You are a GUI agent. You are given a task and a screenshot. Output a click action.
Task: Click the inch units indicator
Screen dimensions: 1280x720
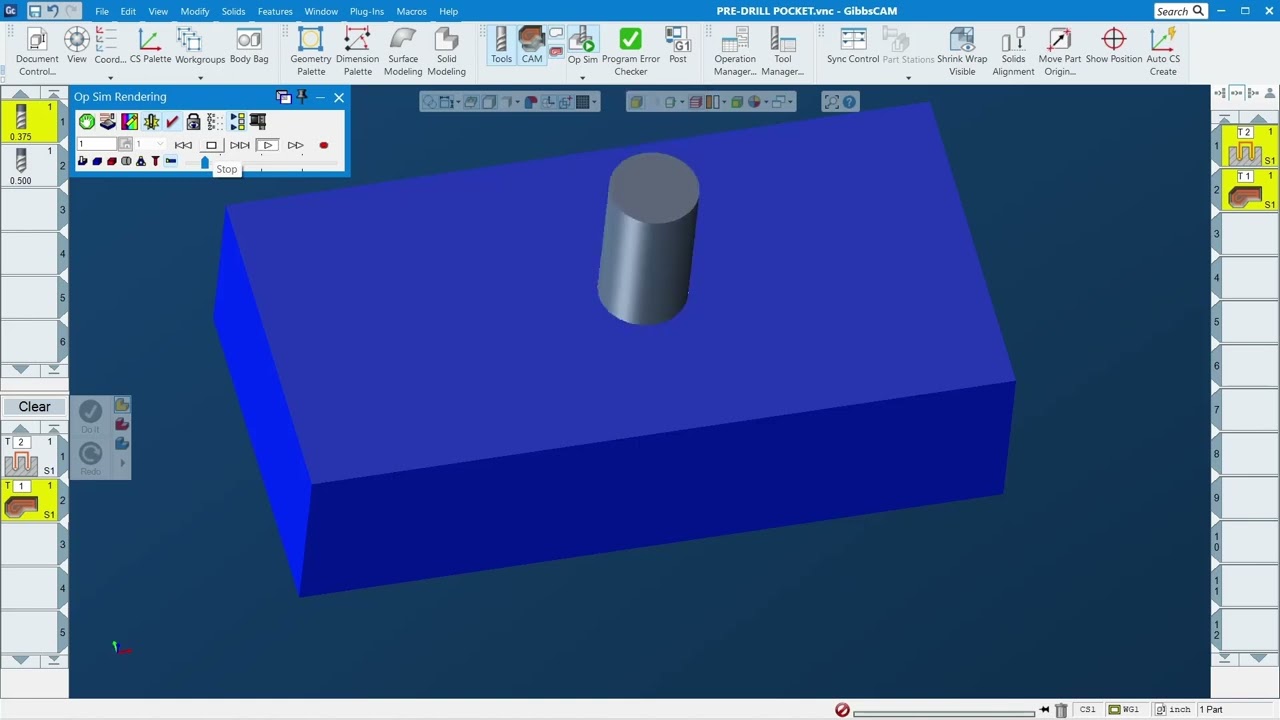(1175, 710)
